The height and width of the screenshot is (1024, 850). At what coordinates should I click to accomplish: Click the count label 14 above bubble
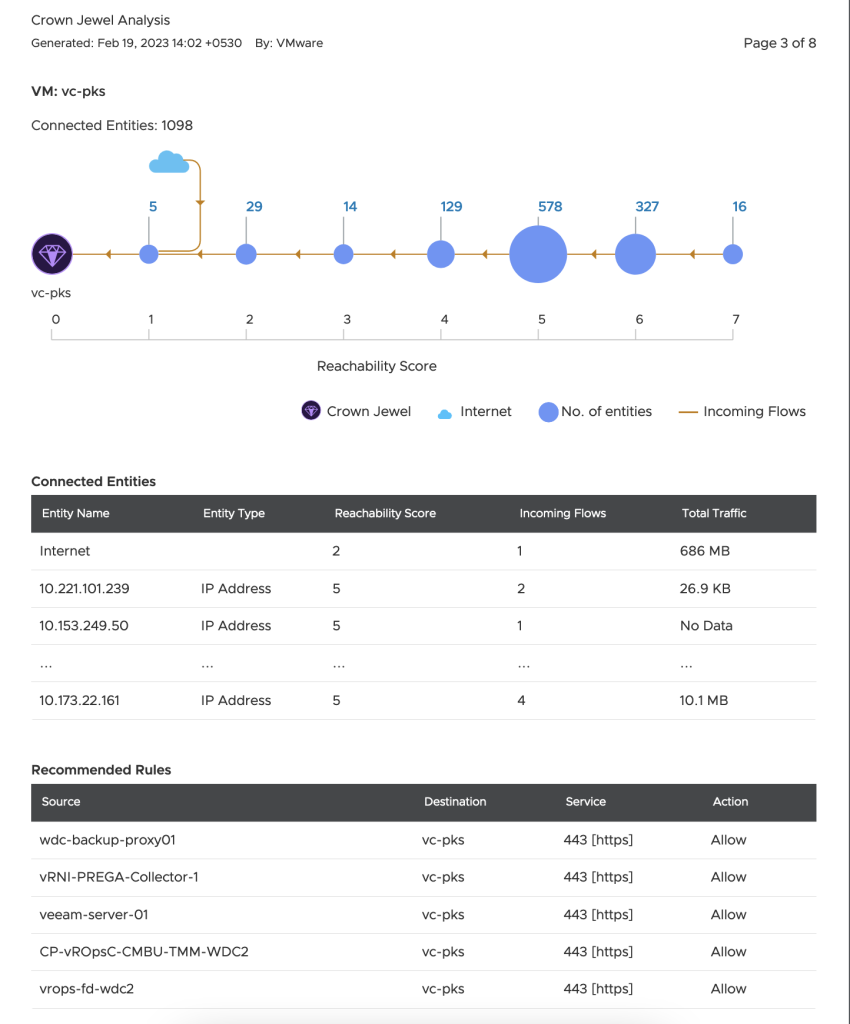350,206
